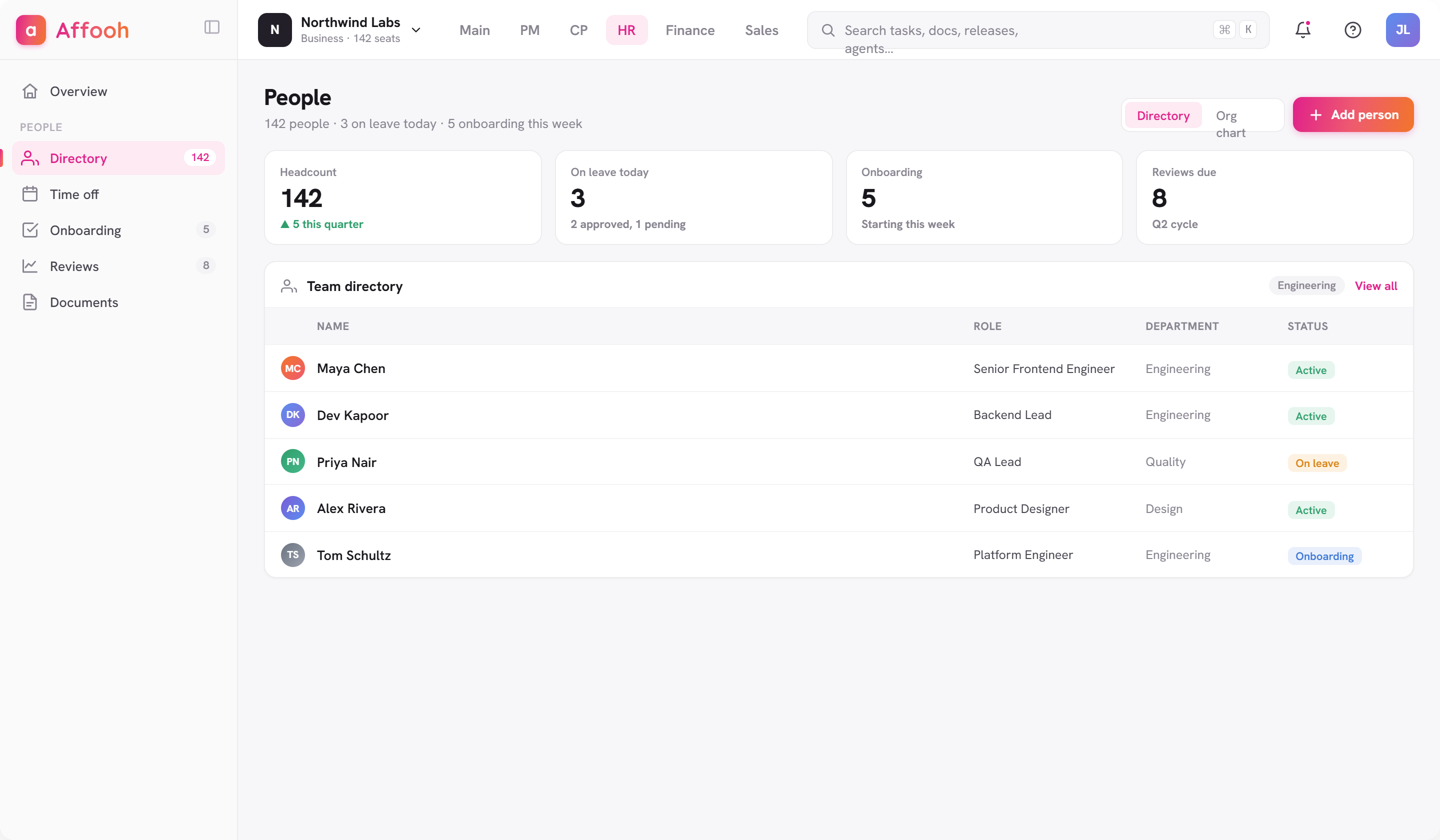Sort by the ROLE column header
The width and height of the screenshot is (1440, 840).
[x=987, y=326]
